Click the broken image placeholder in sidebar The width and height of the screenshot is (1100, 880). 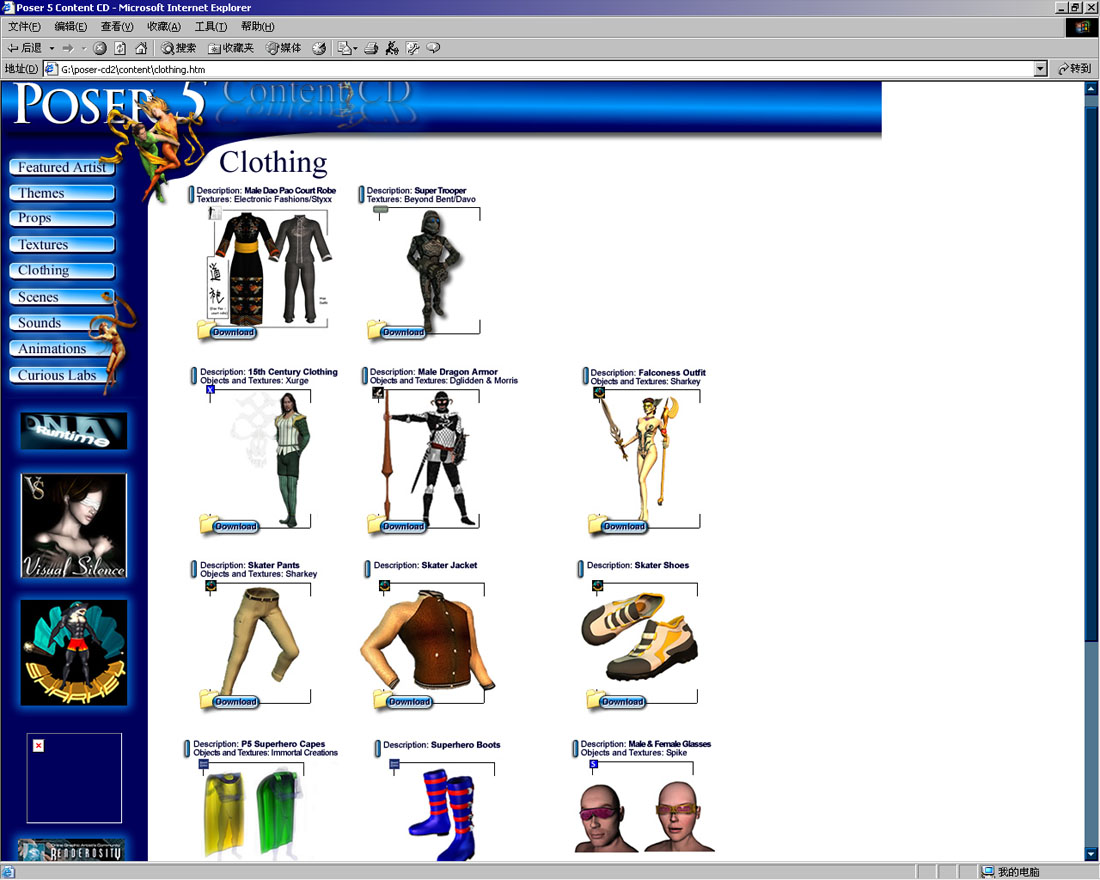74,778
